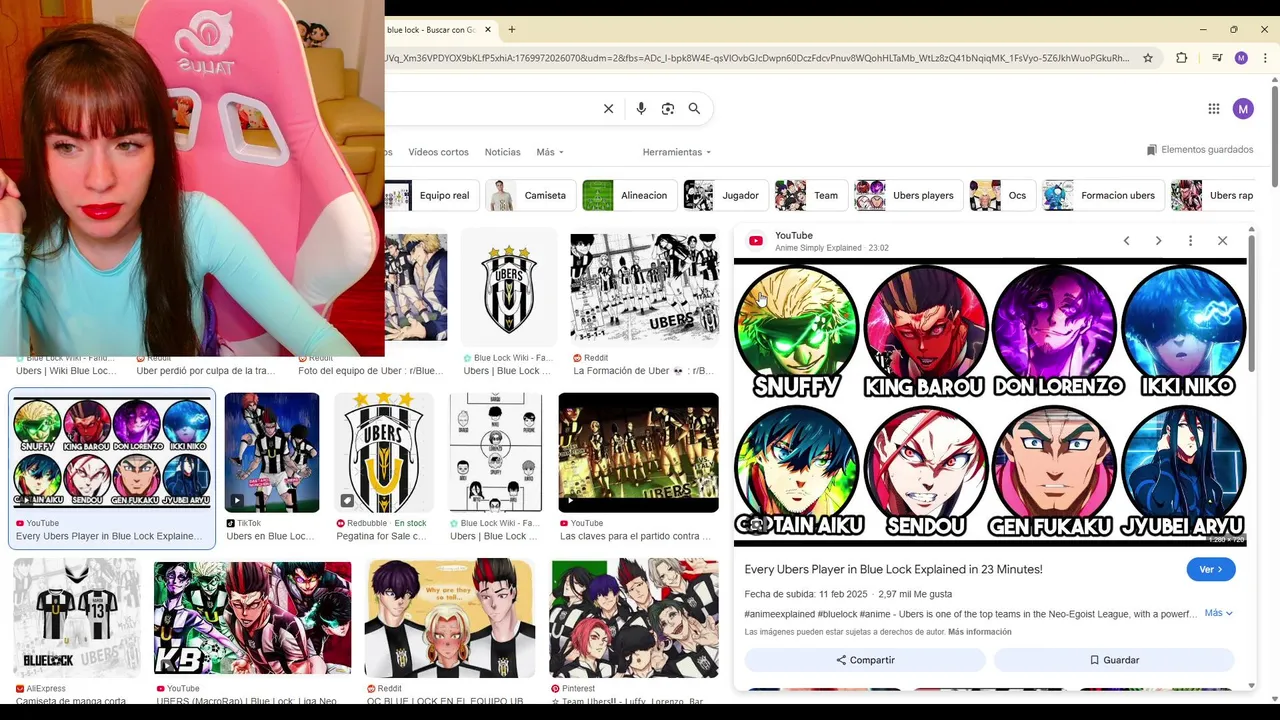Select the Formacion ubers filter chip

tap(1103, 196)
